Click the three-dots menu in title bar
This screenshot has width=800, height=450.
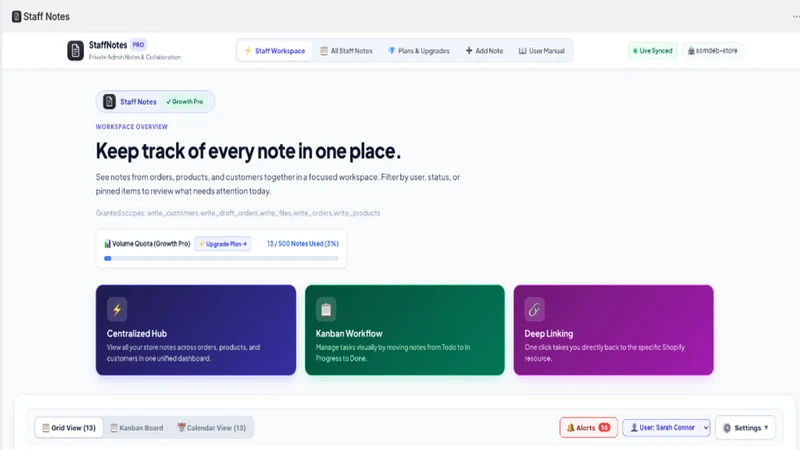[x=796, y=16]
